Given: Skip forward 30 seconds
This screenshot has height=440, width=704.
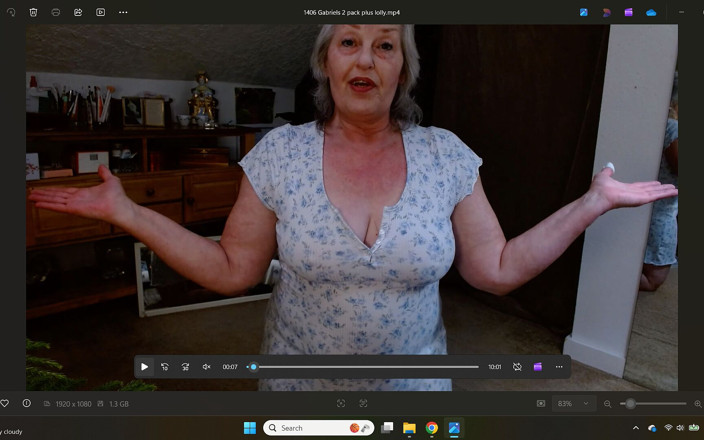Looking at the screenshot, I should (x=185, y=367).
